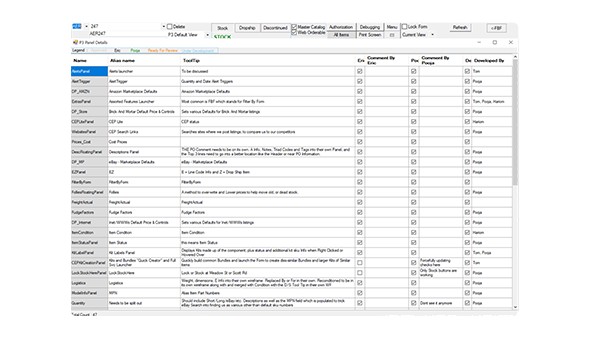Image resolution: width=590 pixels, height=360 pixels.
Task: Click into the 247 input field
Action: (x=125, y=26)
